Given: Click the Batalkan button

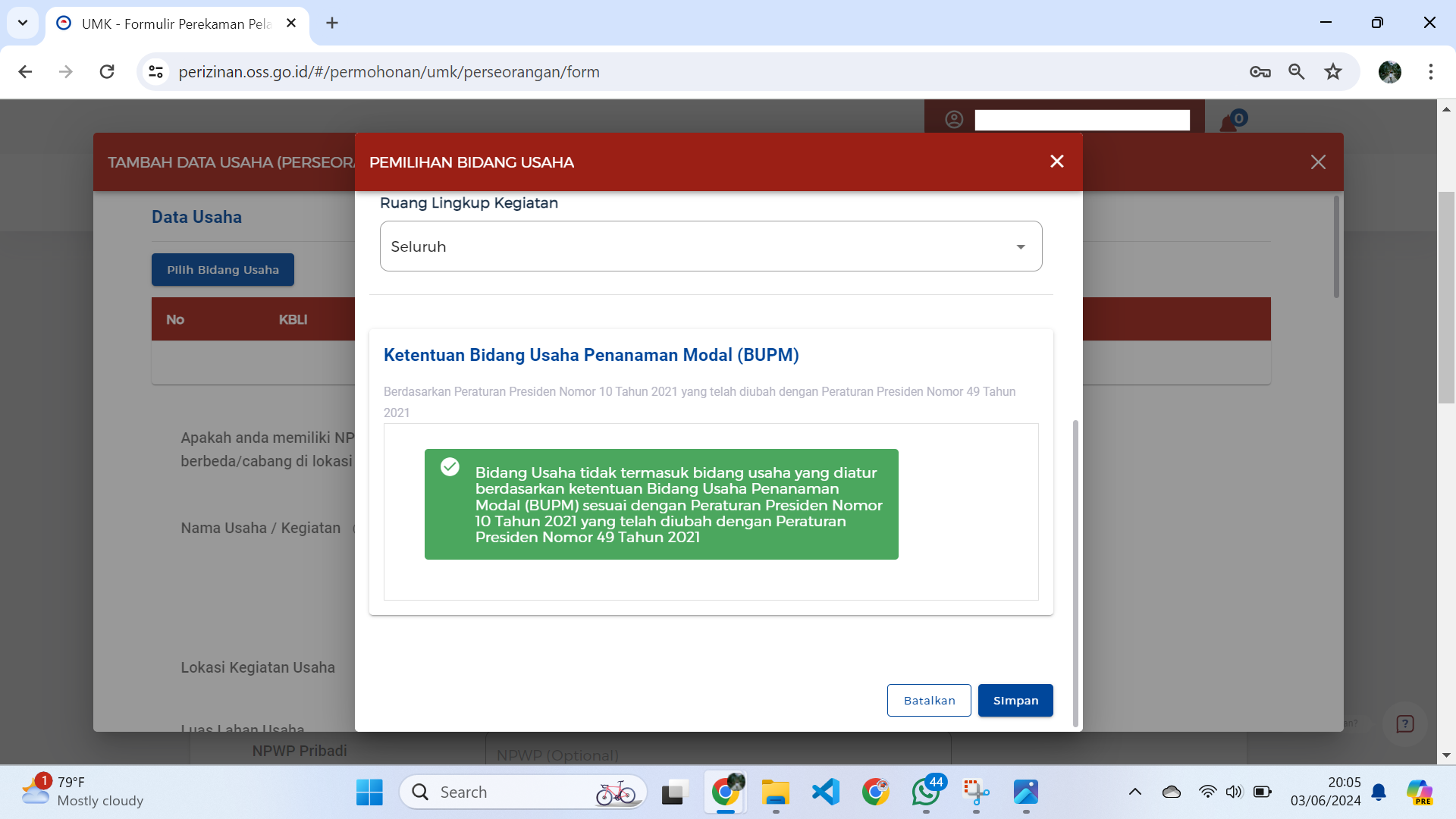Looking at the screenshot, I should (929, 701).
